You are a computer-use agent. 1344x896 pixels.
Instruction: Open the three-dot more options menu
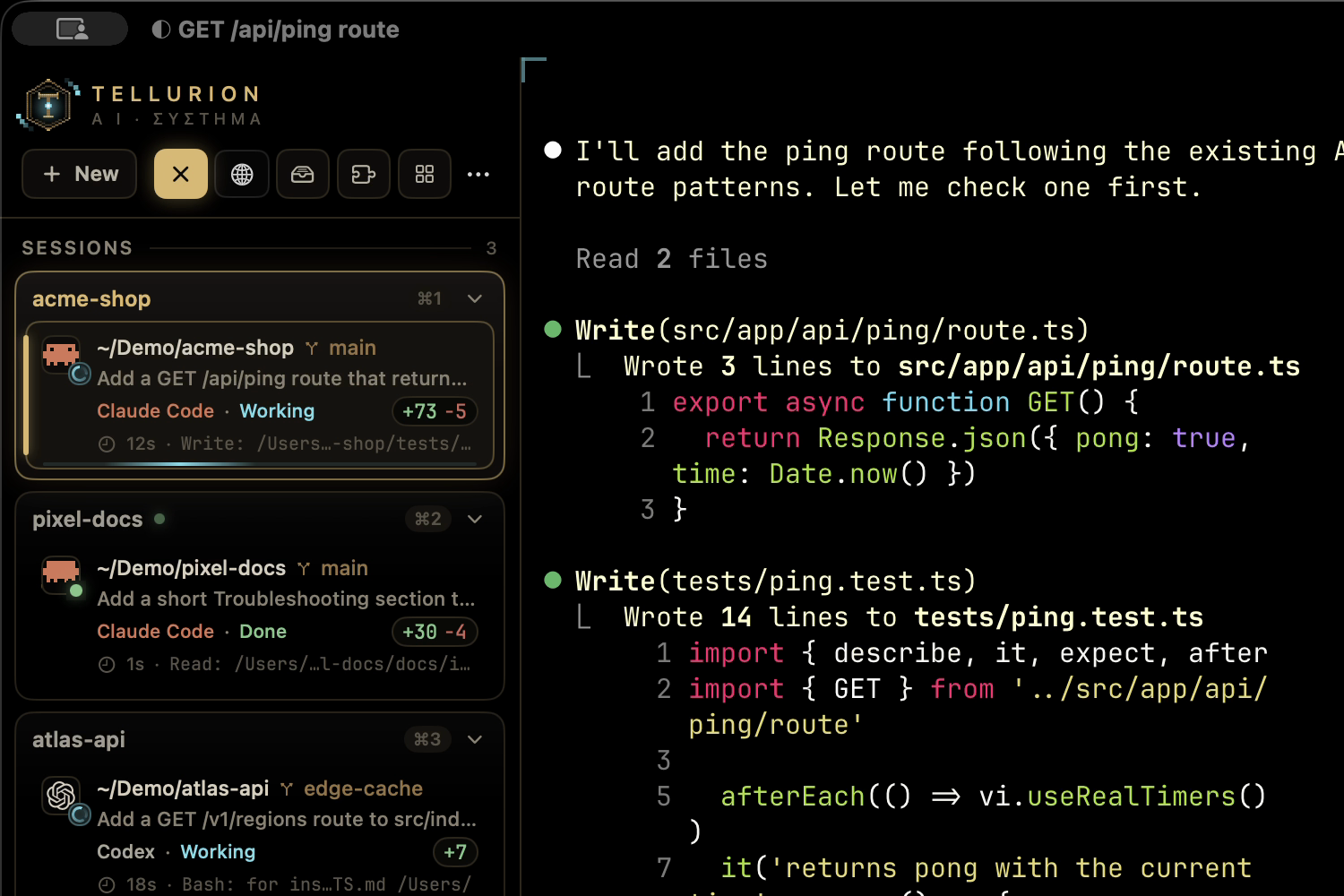click(x=478, y=174)
